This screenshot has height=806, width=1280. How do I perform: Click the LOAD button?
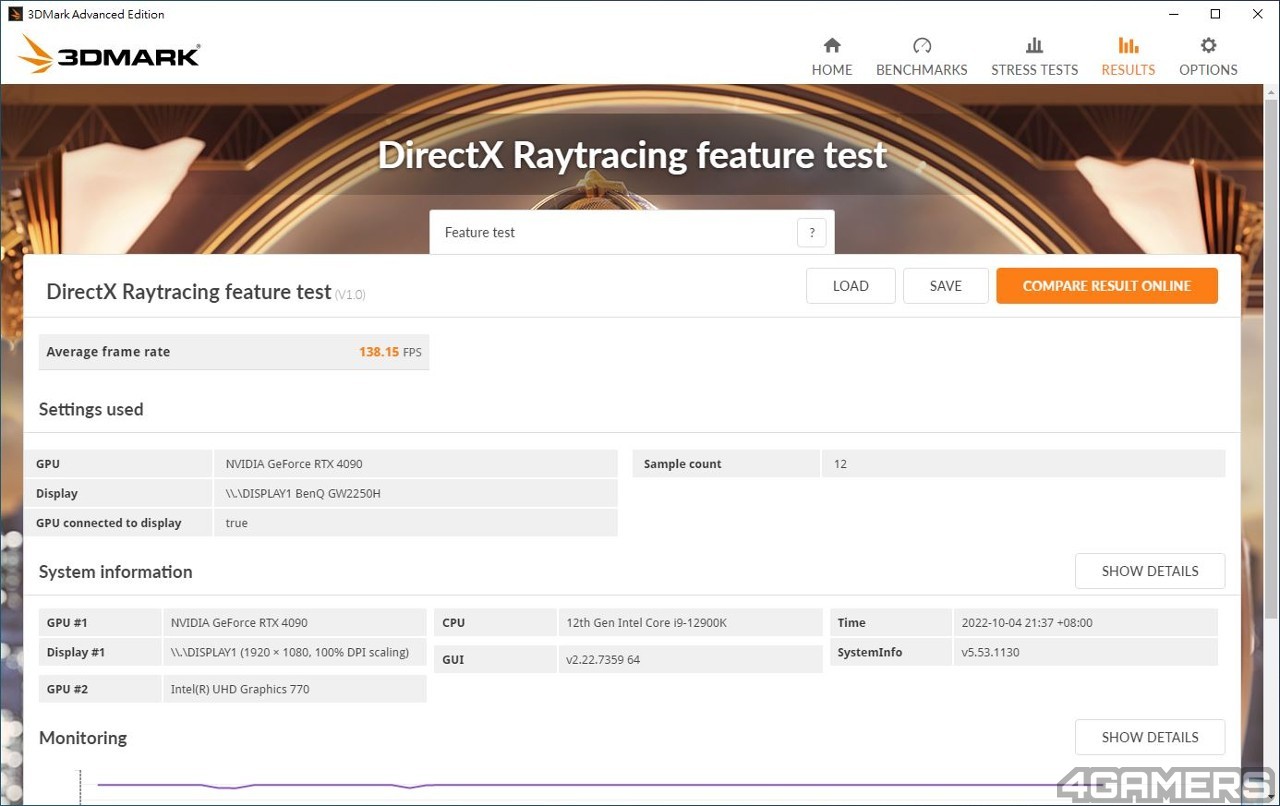click(x=850, y=286)
